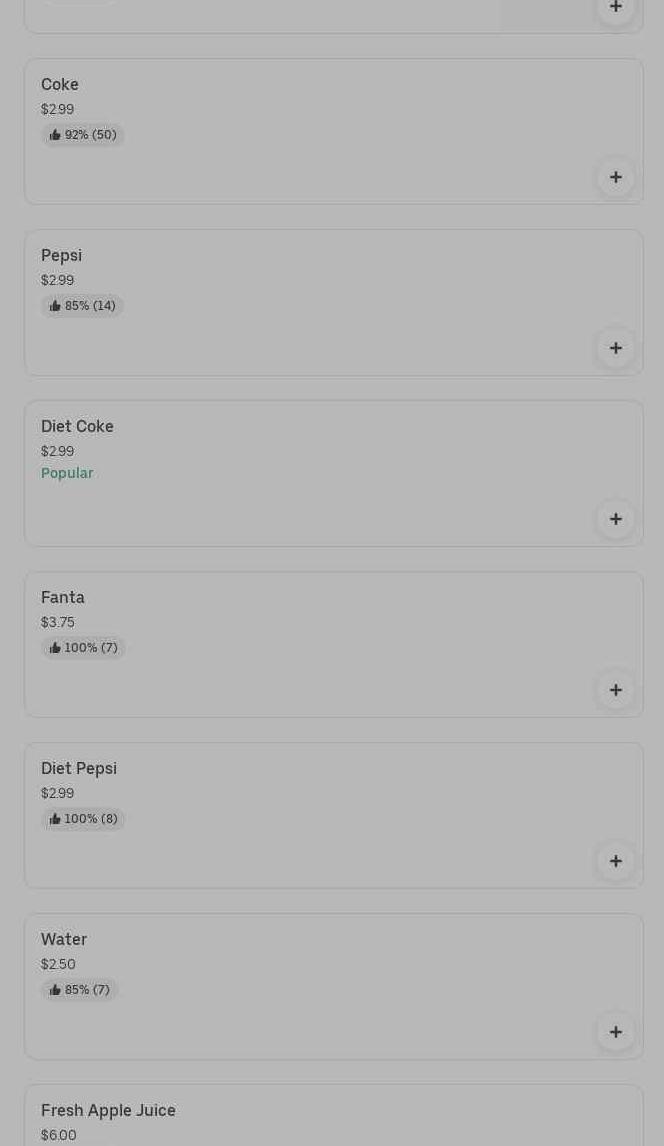
Task: Click the Coke 92% rating badge
Action: [83, 135]
